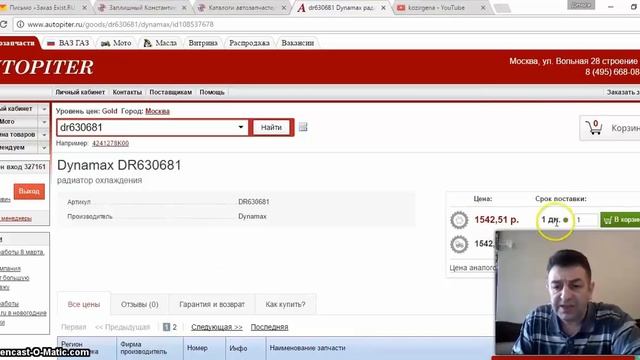Close the kozorgena - YouTube browser tab

click(482, 8)
